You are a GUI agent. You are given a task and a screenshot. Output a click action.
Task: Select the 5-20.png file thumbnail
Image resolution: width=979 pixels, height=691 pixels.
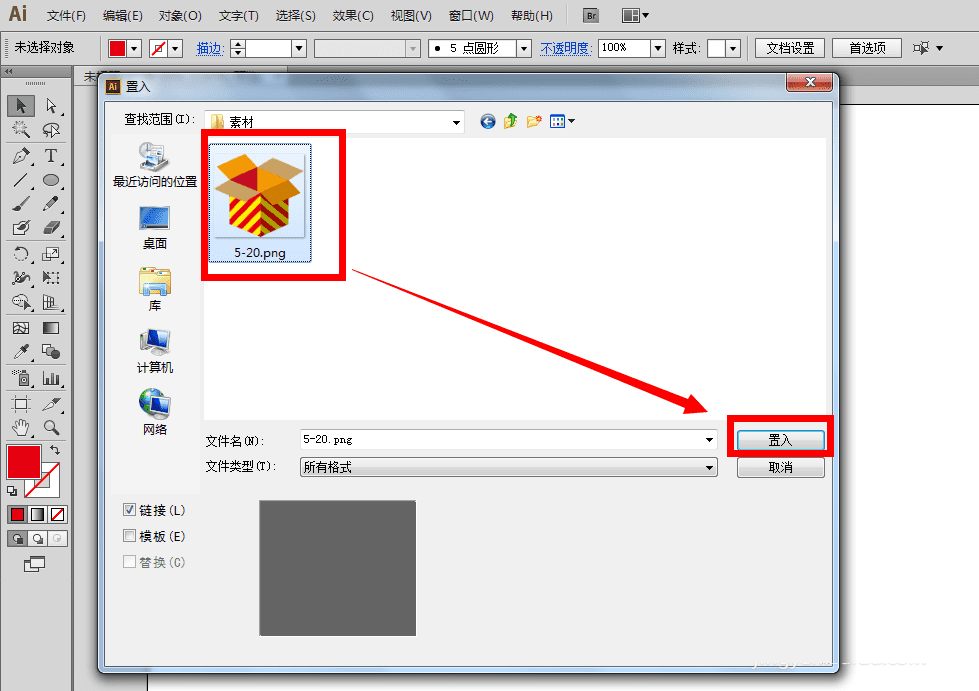260,203
